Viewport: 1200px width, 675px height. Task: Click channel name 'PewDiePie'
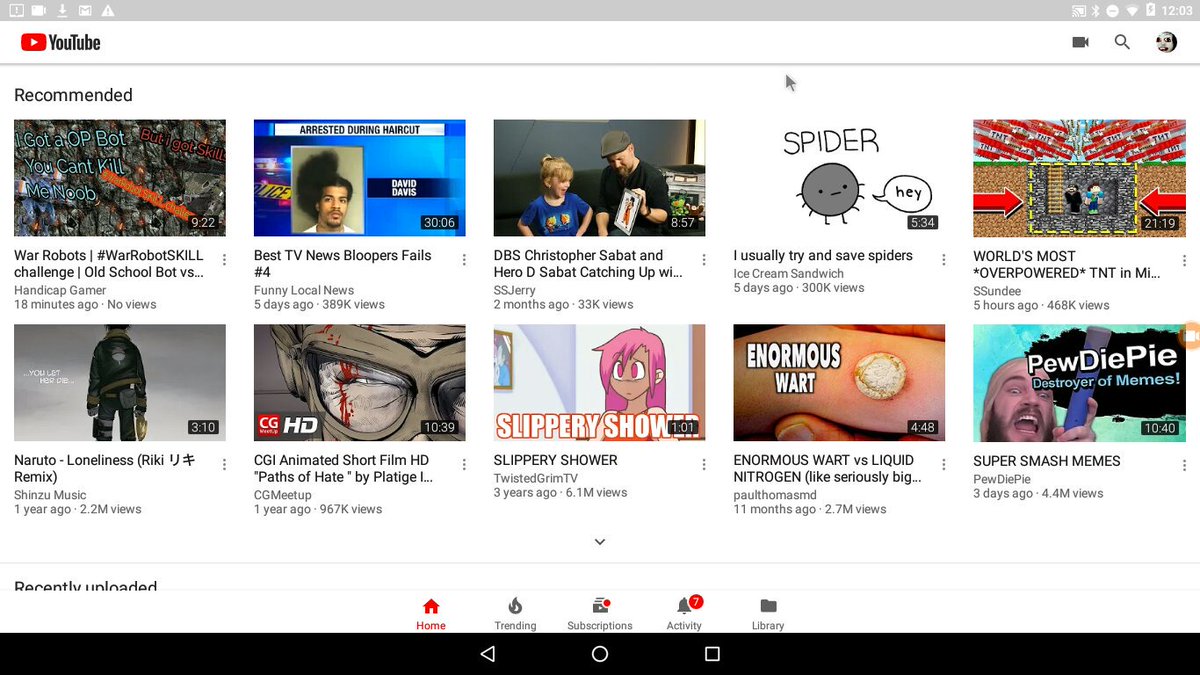[1002, 479]
